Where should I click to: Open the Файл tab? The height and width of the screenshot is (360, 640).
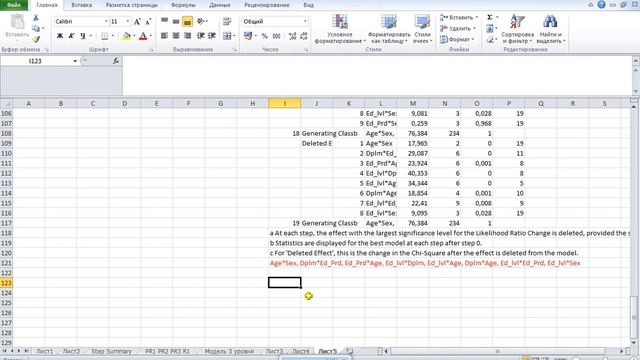[14, 5]
